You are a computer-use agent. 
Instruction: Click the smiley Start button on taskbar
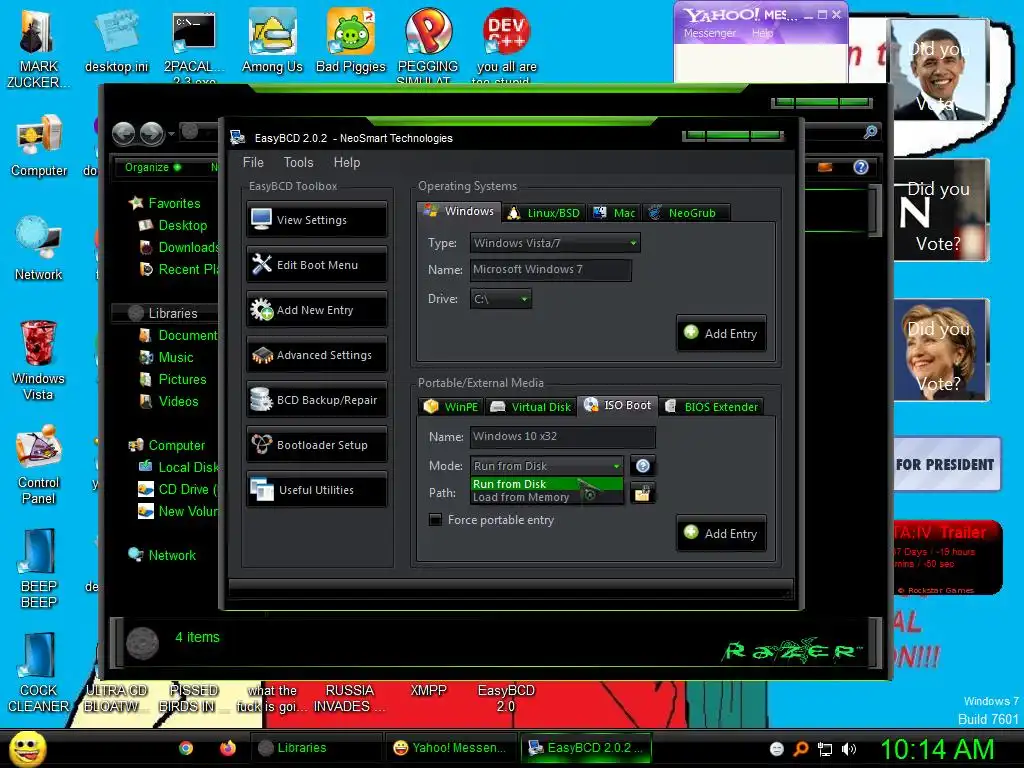27,748
